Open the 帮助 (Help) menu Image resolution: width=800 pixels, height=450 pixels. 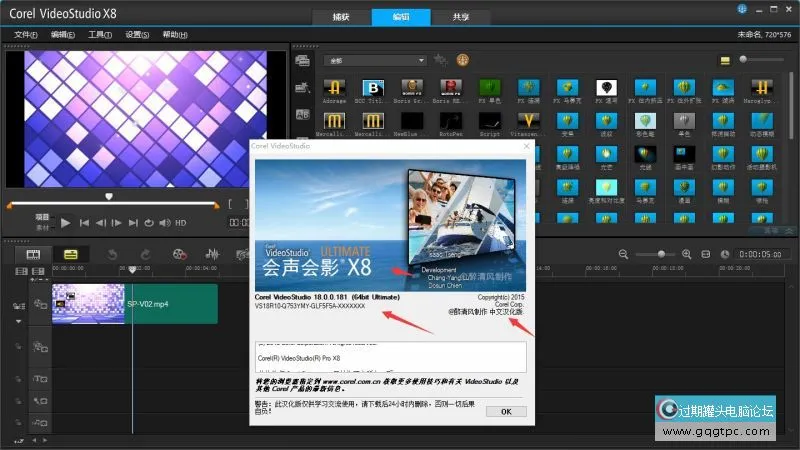pyautogui.click(x=174, y=35)
